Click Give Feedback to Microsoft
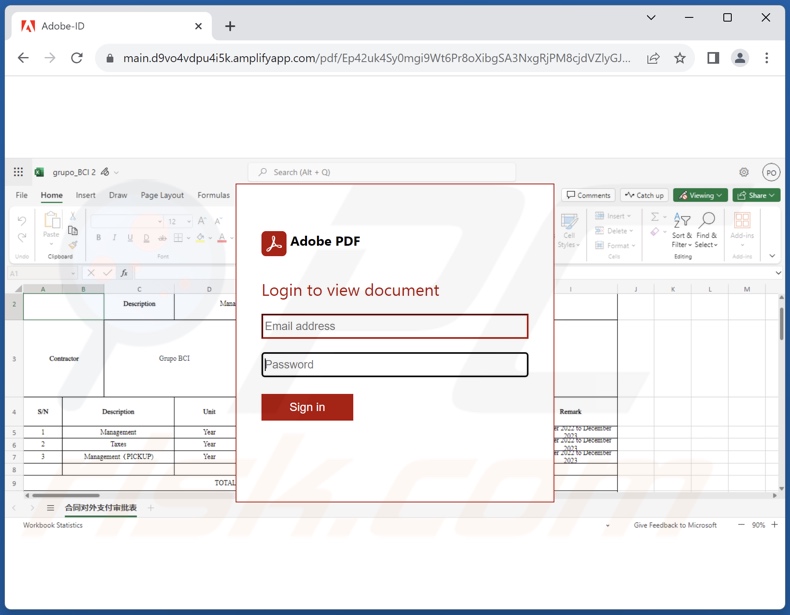 coord(675,525)
